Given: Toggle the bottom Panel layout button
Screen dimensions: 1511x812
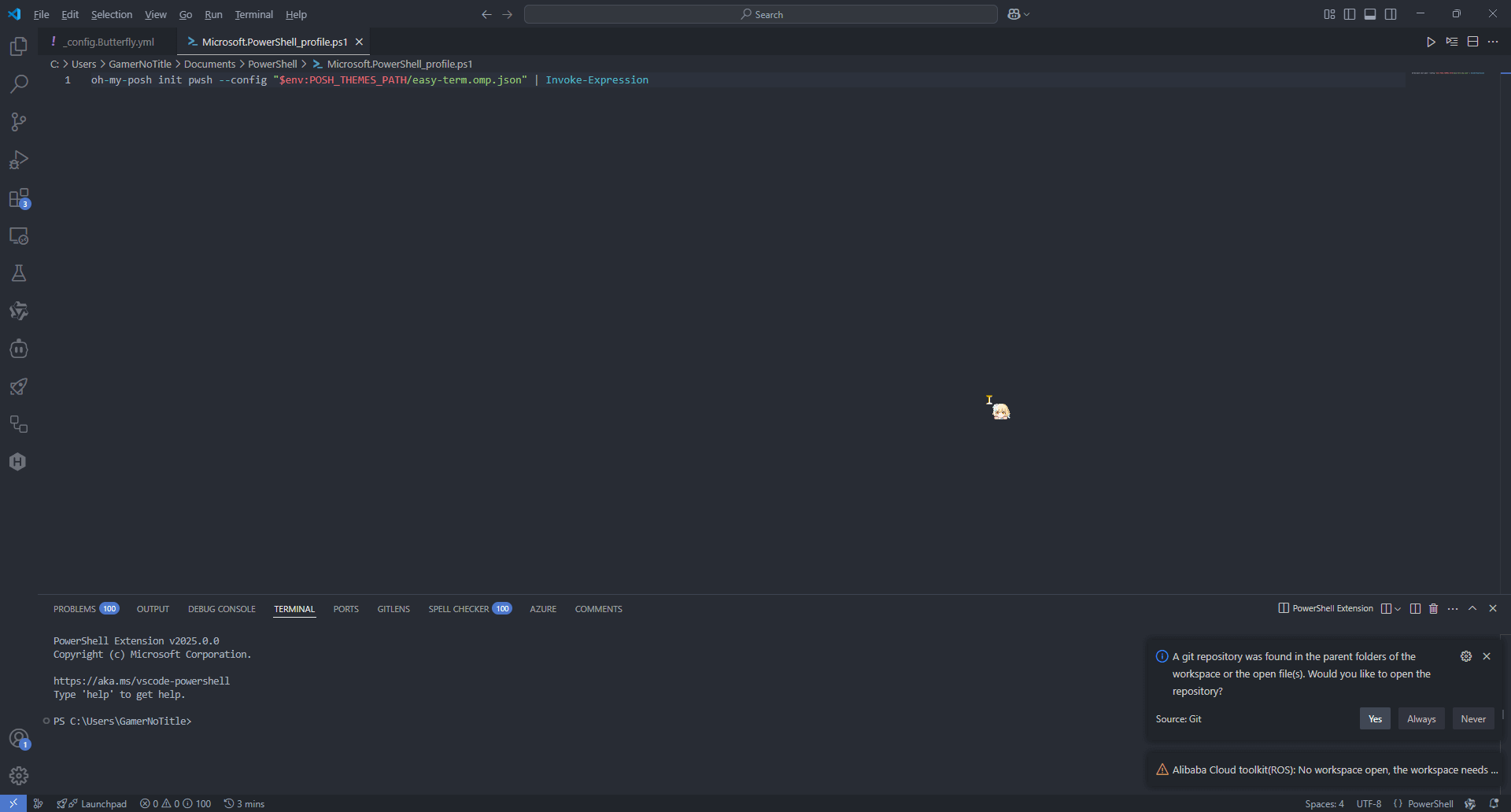Looking at the screenshot, I should click(1370, 14).
